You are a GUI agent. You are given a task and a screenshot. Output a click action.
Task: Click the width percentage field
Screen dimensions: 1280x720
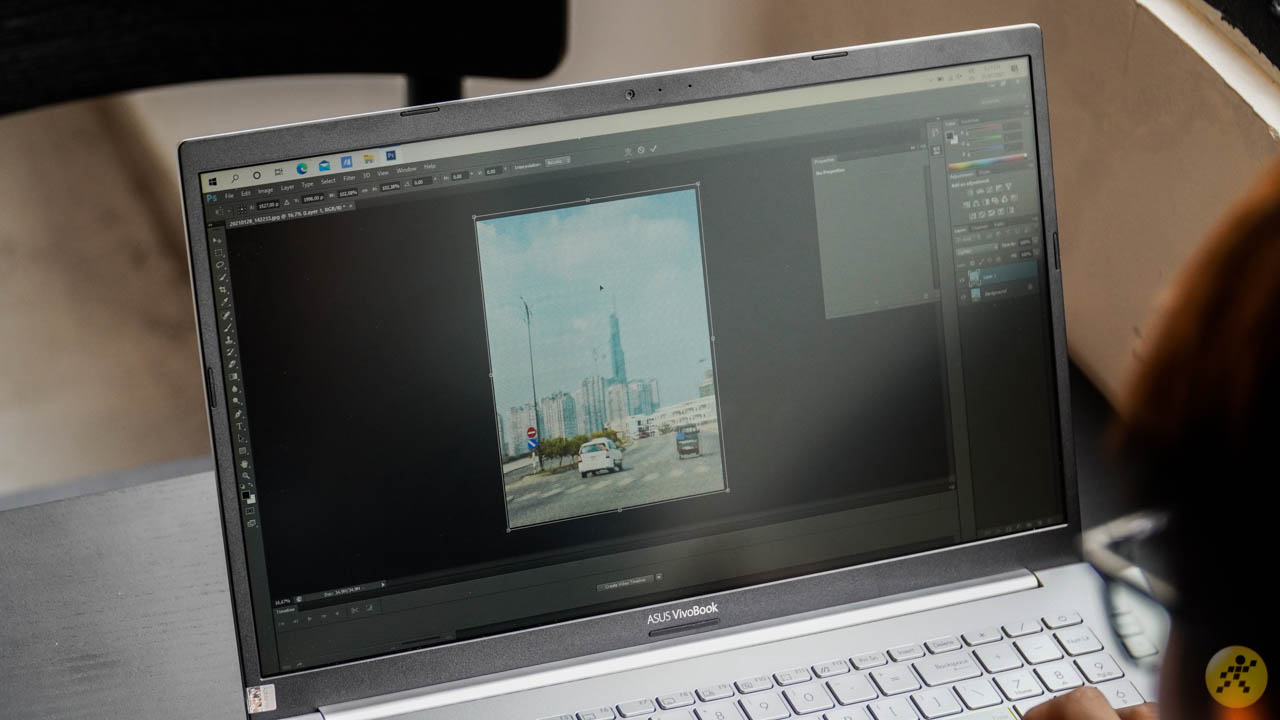pos(348,192)
